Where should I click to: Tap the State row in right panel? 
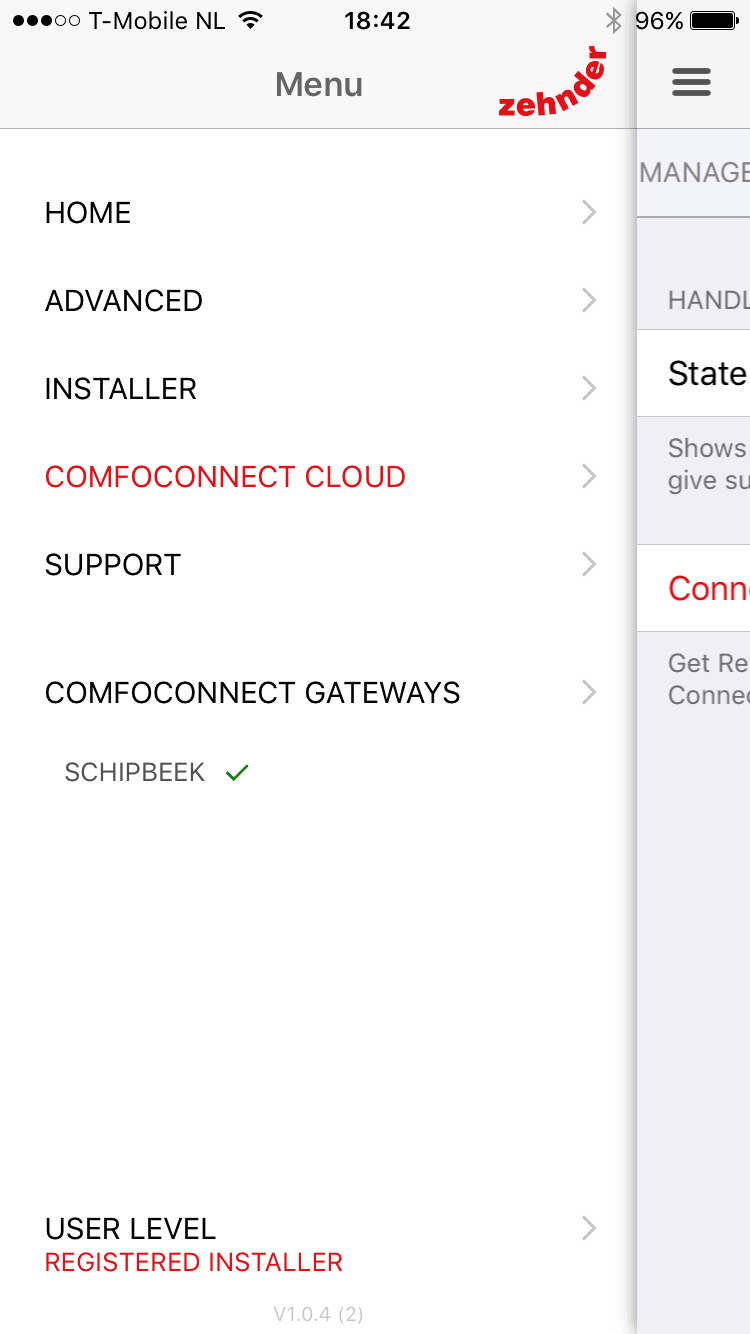[x=706, y=374]
